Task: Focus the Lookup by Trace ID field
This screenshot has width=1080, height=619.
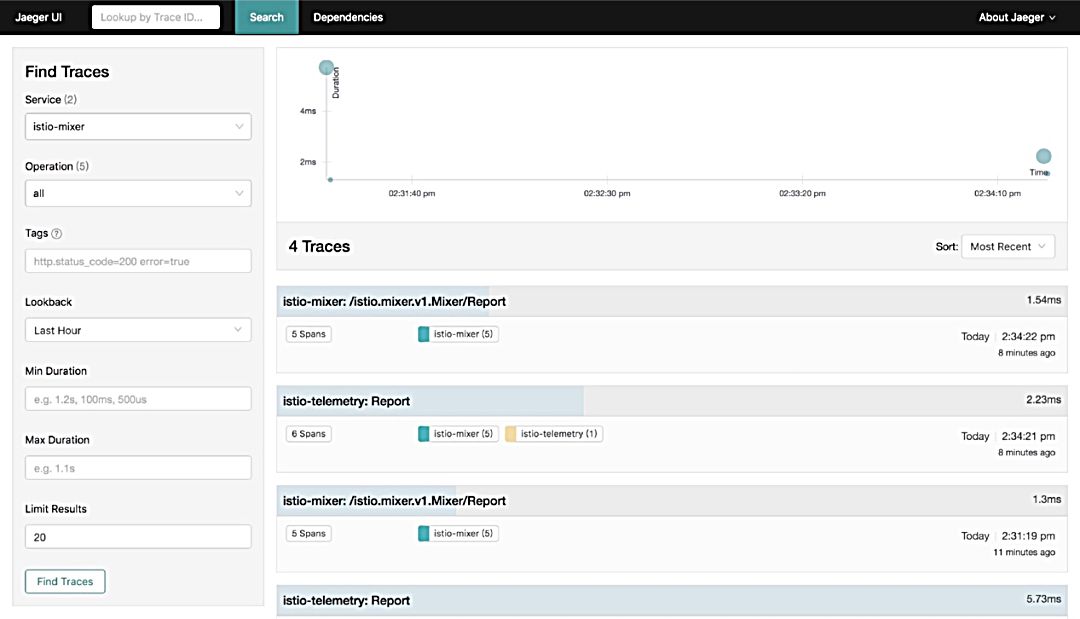Action: coord(156,17)
